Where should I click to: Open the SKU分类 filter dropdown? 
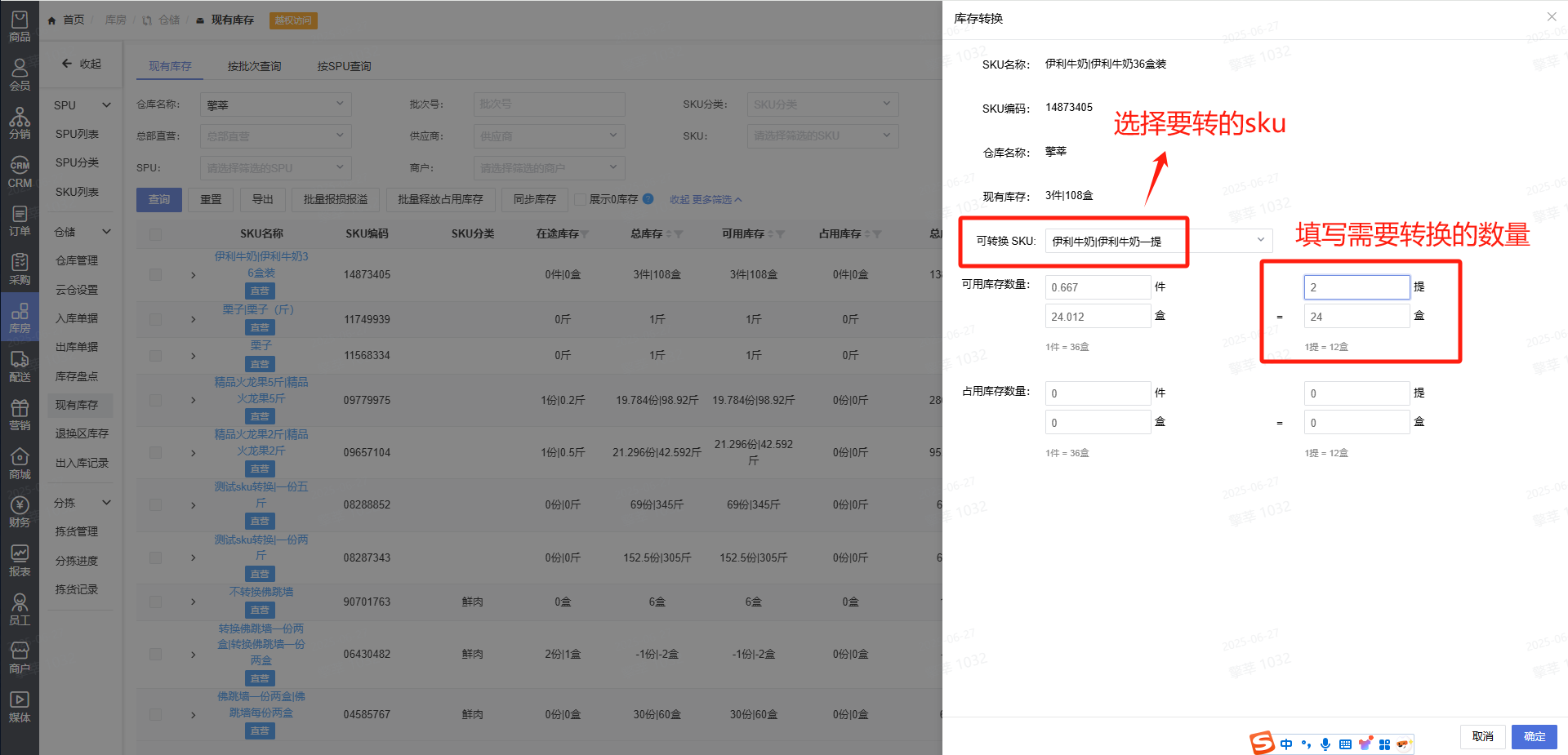coord(822,104)
